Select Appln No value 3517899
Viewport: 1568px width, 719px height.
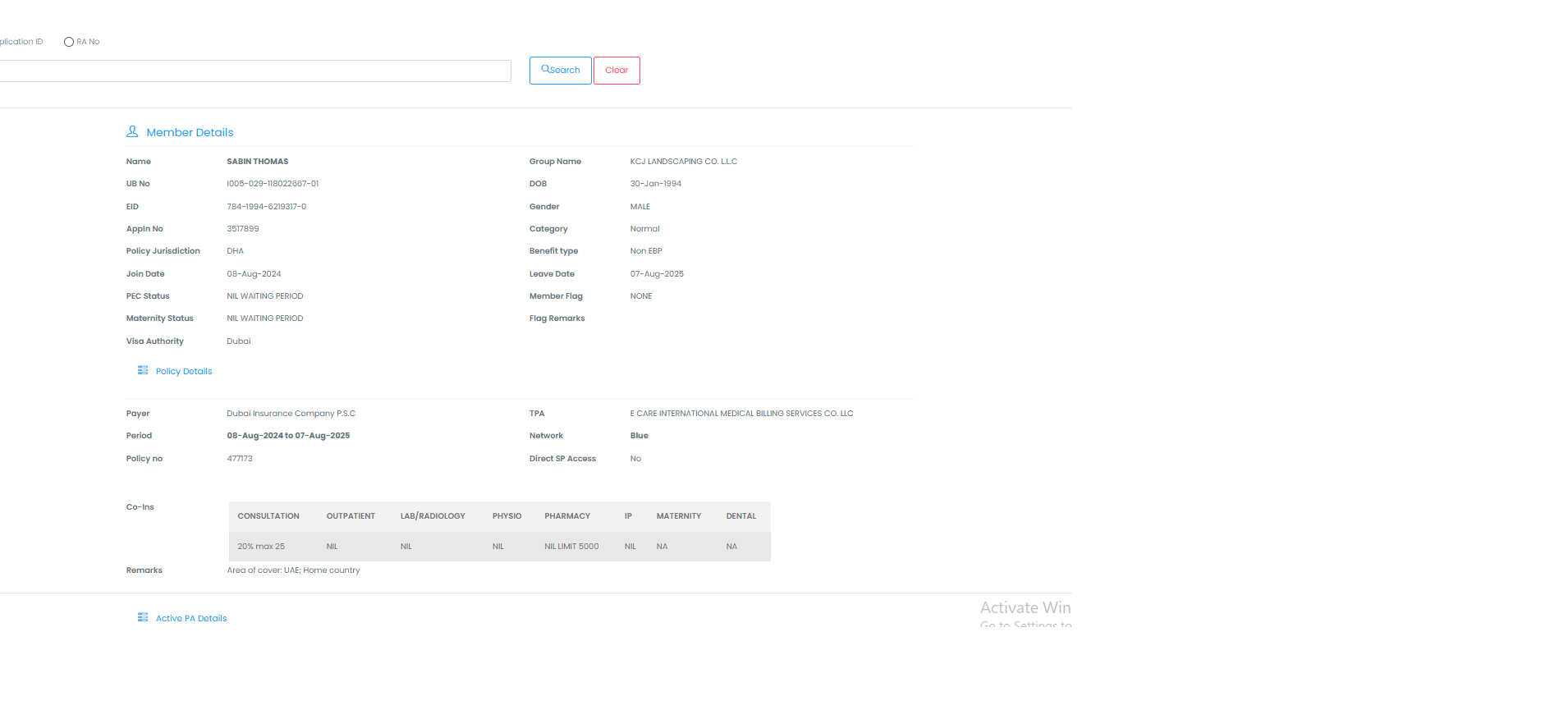point(243,229)
